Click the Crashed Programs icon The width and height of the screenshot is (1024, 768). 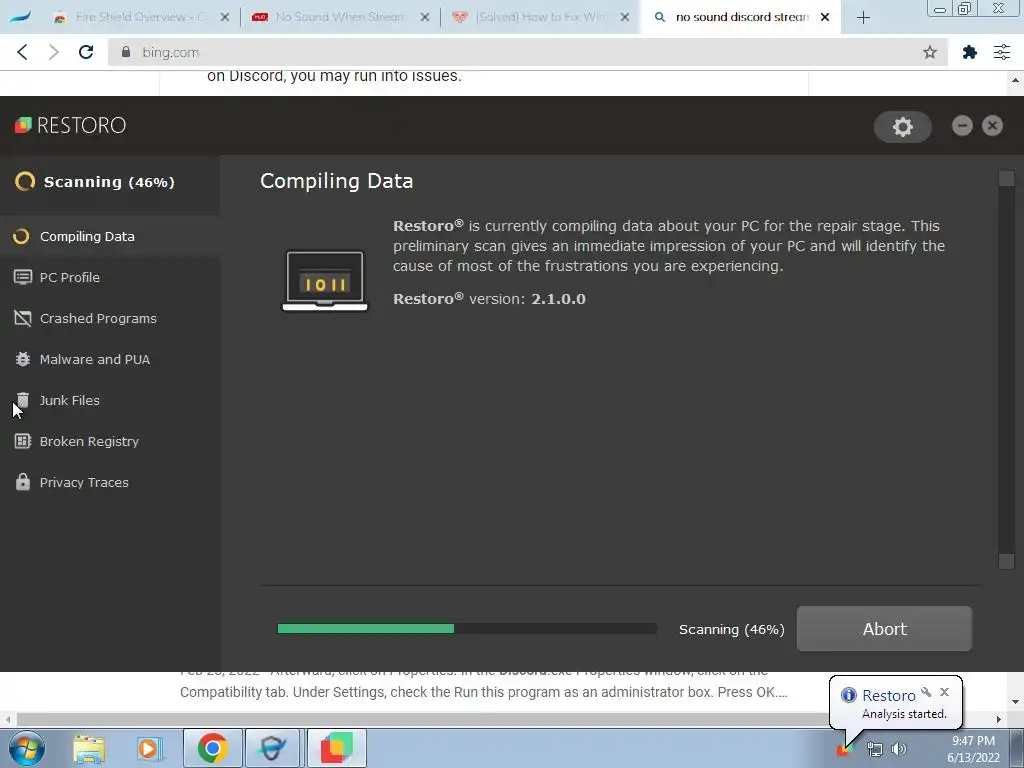(23, 318)
